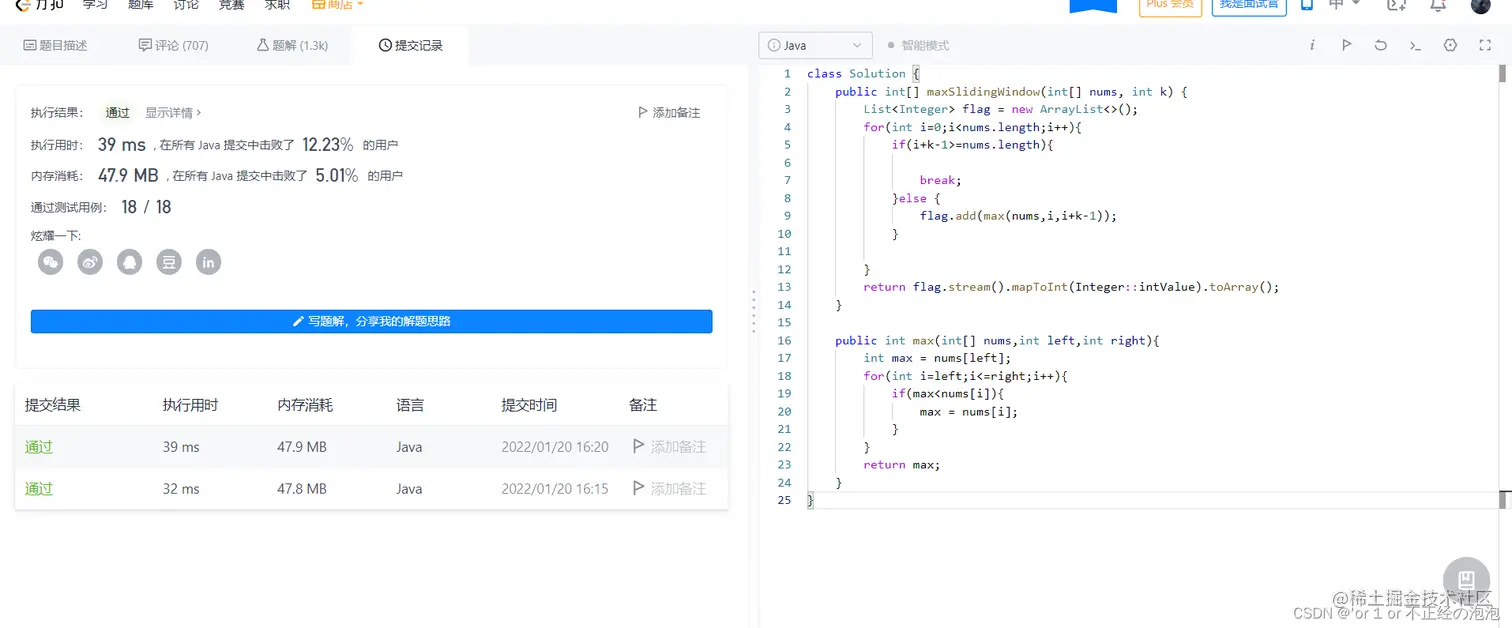Click the code editor vertical scrollbar

coord(1502,73)
